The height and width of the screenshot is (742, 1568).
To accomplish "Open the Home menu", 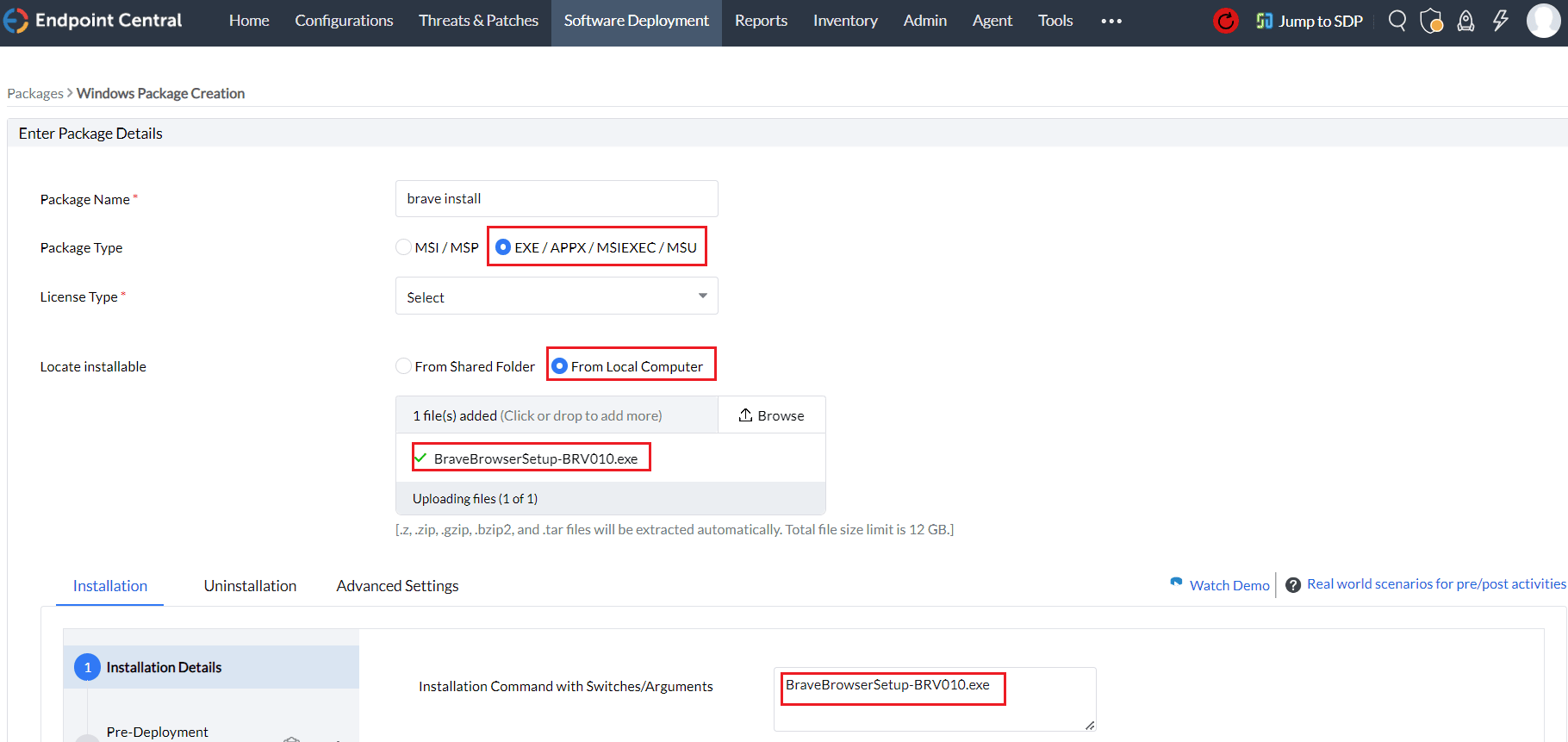I will (249, 21).
